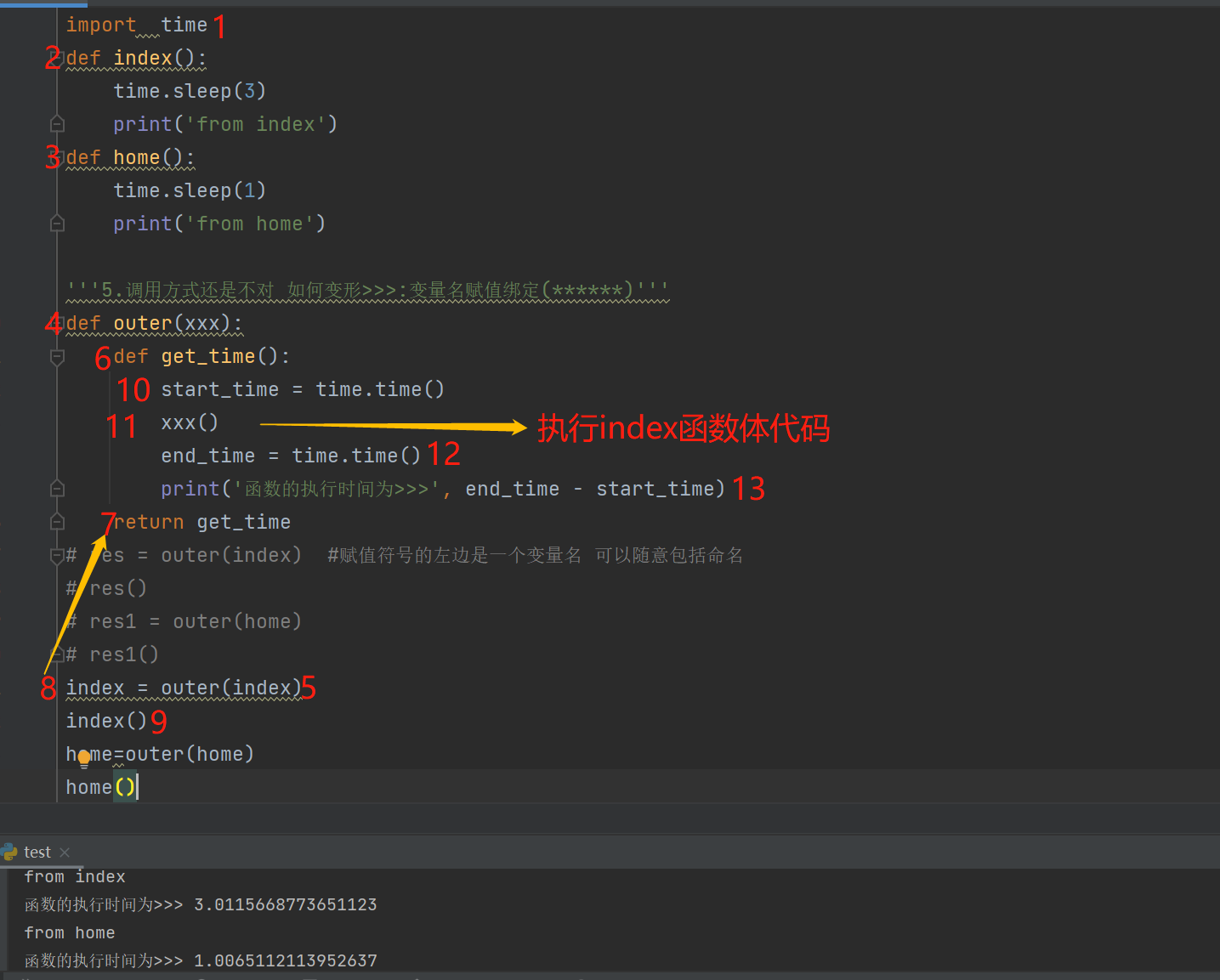Click 'from home' in the run output

coord(70,932)
